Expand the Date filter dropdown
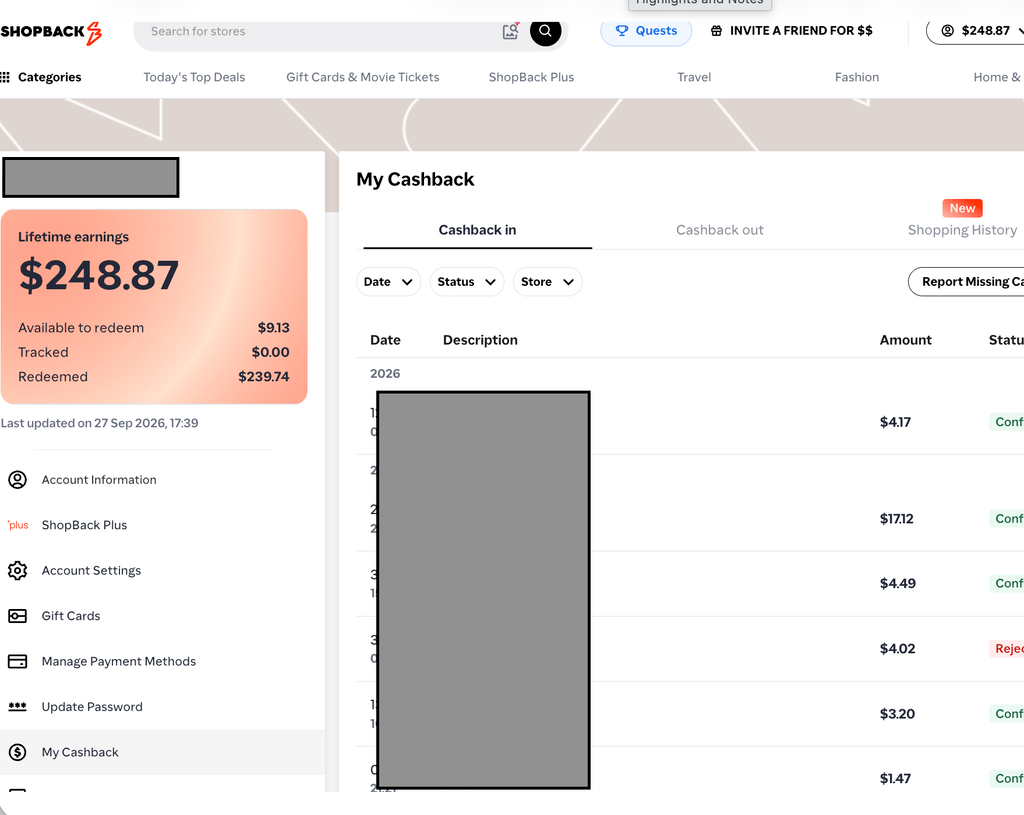This screenshot has height=815, width=1024. (x=389, y=282)
